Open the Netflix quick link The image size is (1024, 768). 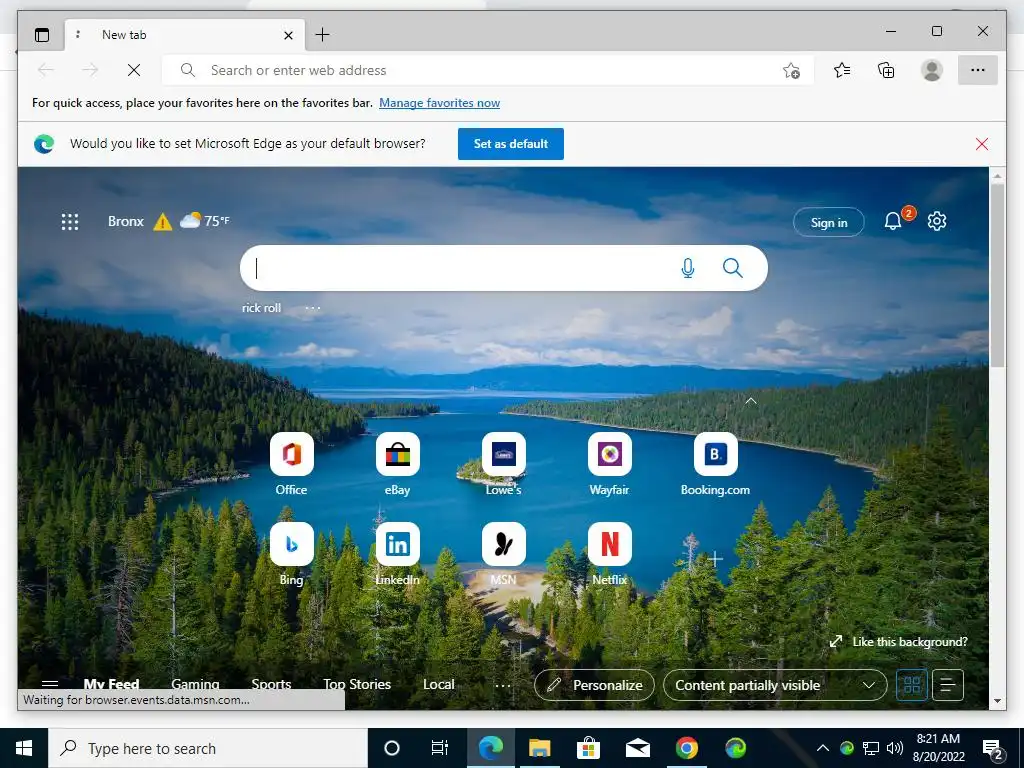[609, 554]
